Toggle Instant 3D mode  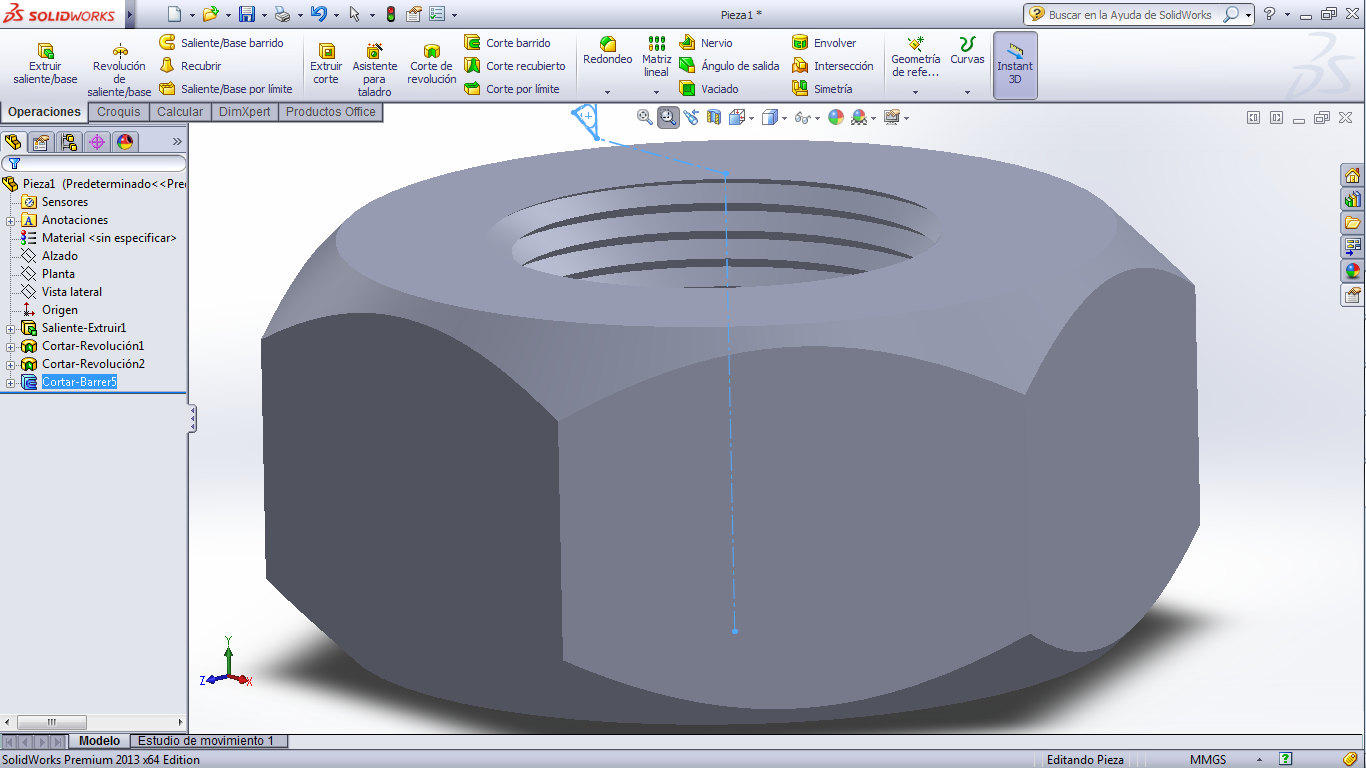[x=1015, y=65]
